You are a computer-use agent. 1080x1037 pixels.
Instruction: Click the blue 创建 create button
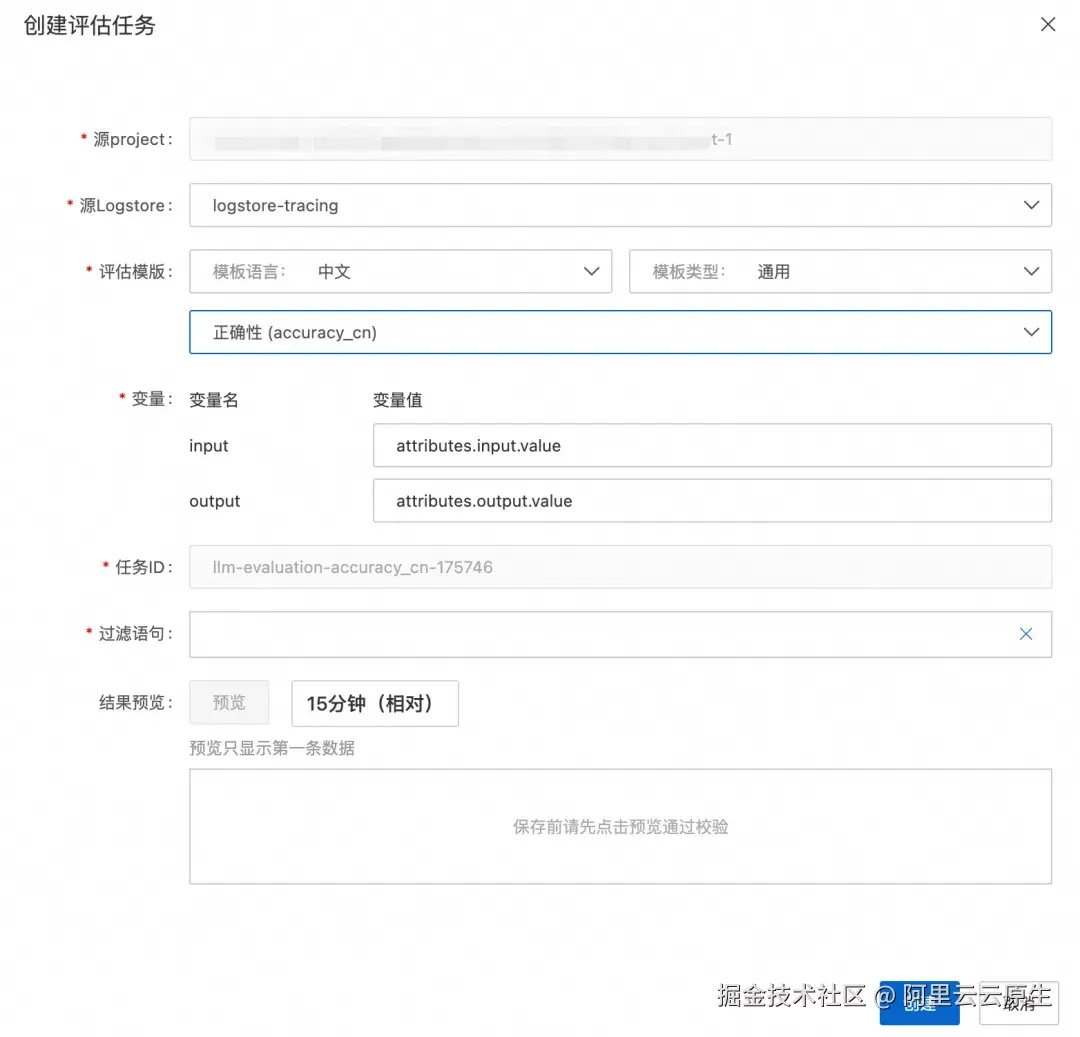tap(919, 1004)
